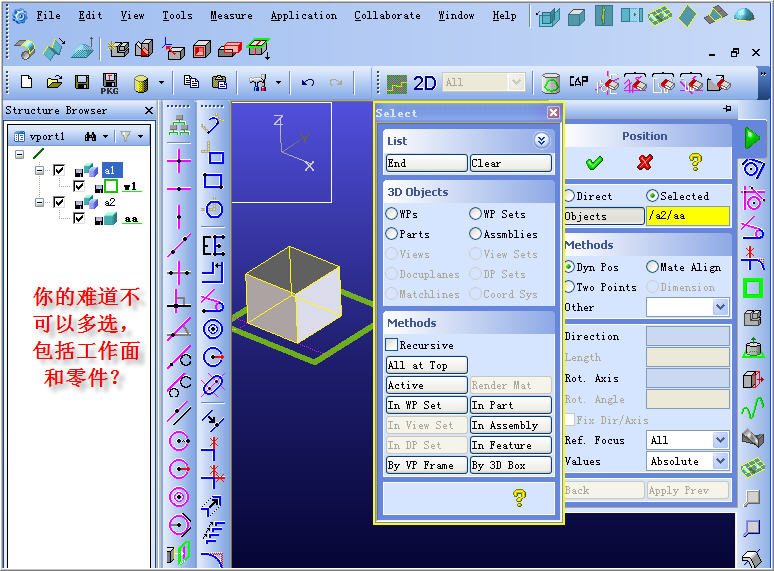Select the concentric circles tool icon

tap(213, 329)
